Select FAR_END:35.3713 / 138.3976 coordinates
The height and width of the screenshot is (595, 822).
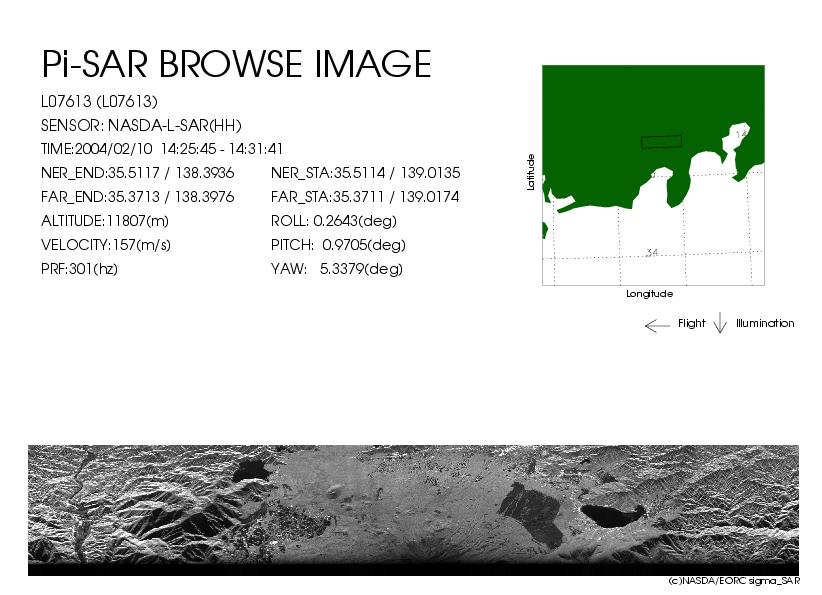pos(137,197)
